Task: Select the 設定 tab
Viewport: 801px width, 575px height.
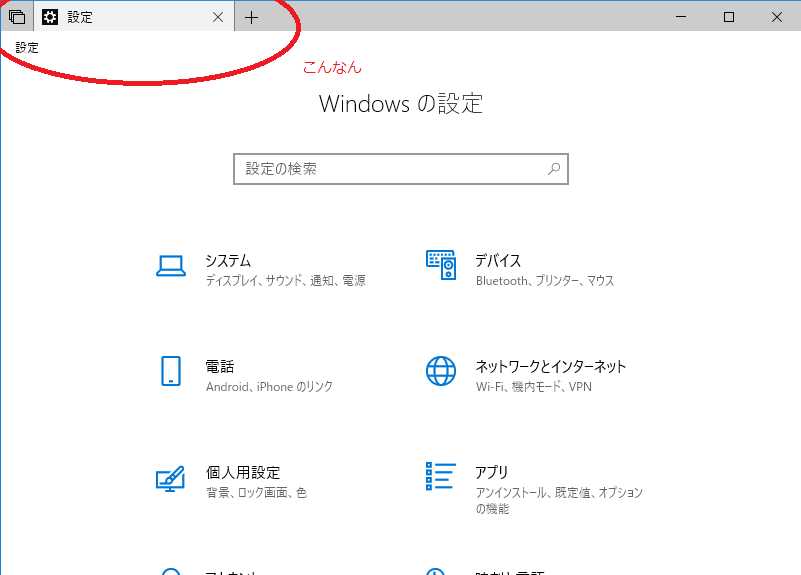Action: coord(134,17)
